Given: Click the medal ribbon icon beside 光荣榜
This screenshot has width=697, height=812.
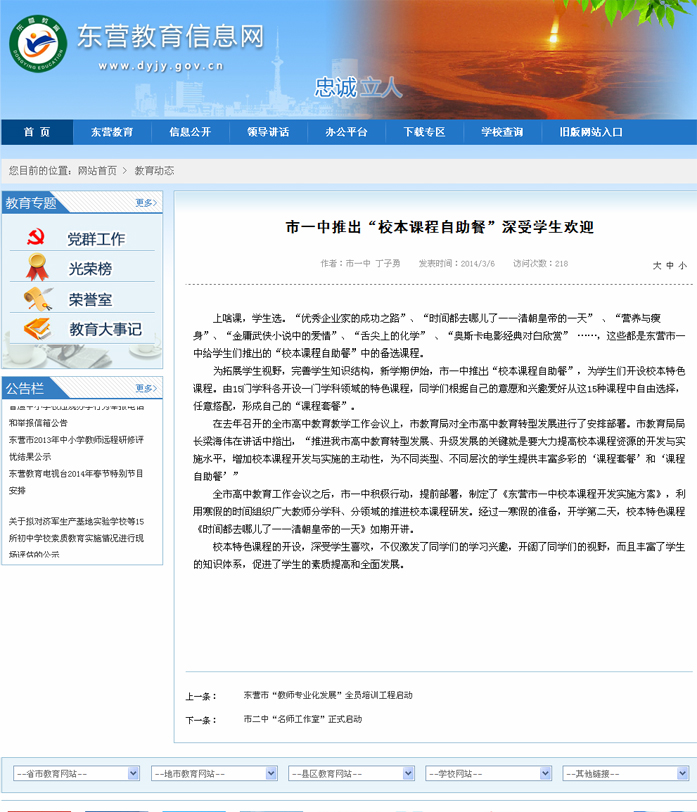Looking at the screenshot, I should click(x=37, y=267).
